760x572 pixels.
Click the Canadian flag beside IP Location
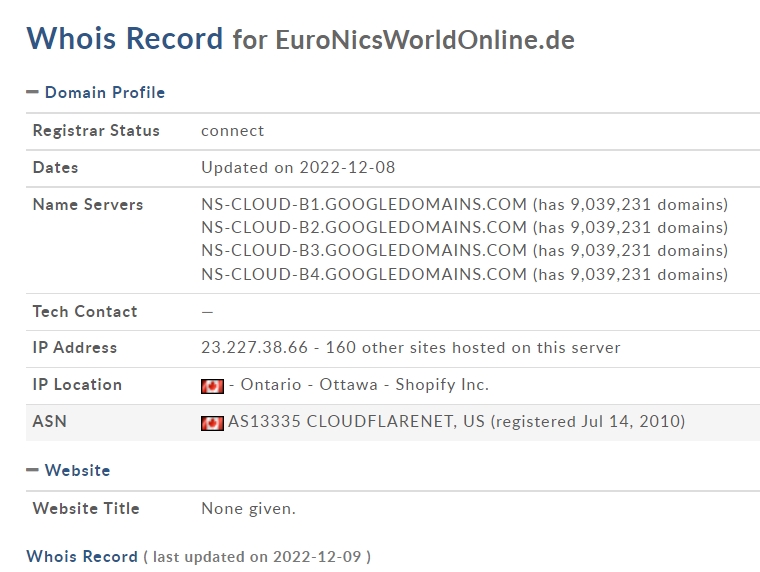click(x=212, y=386)
